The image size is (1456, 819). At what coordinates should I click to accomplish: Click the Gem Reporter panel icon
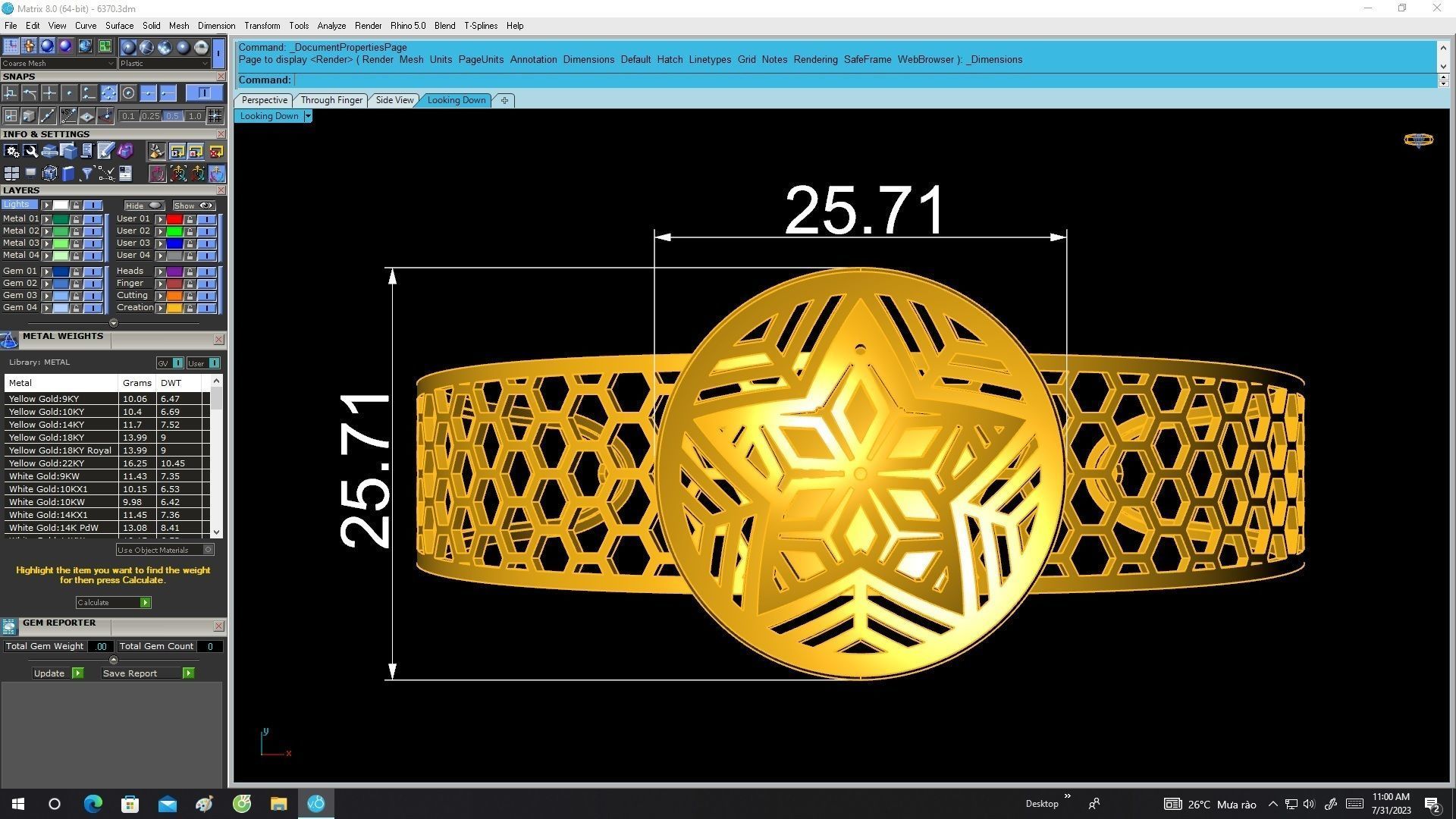coord(9,626)
